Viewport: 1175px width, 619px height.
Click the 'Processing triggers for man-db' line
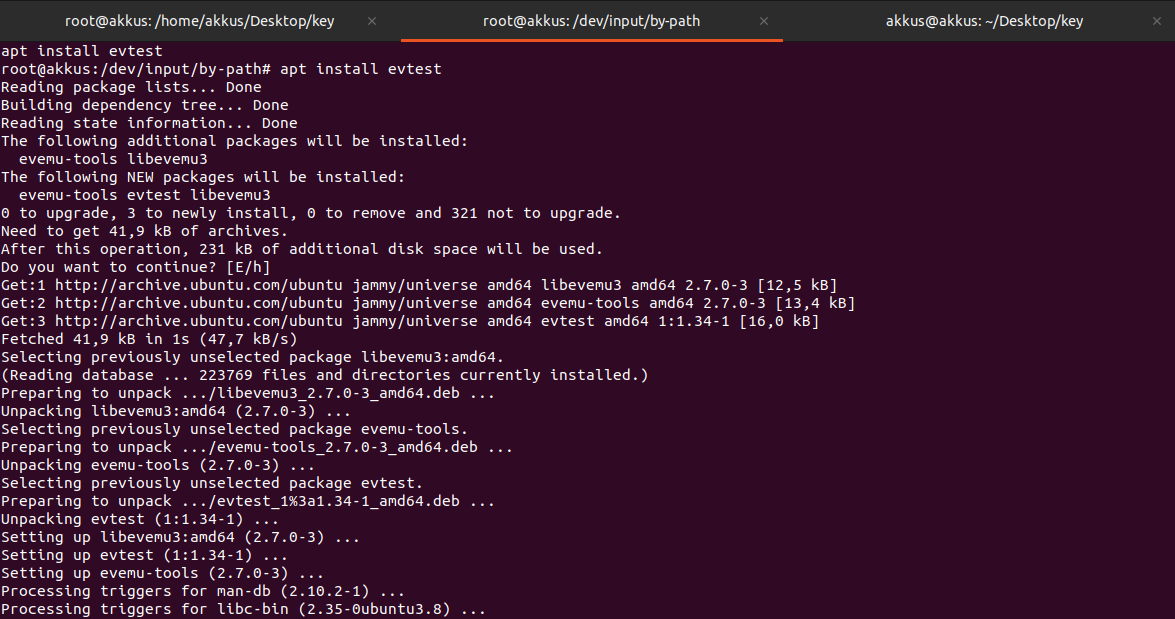click(x=202, y=591)
